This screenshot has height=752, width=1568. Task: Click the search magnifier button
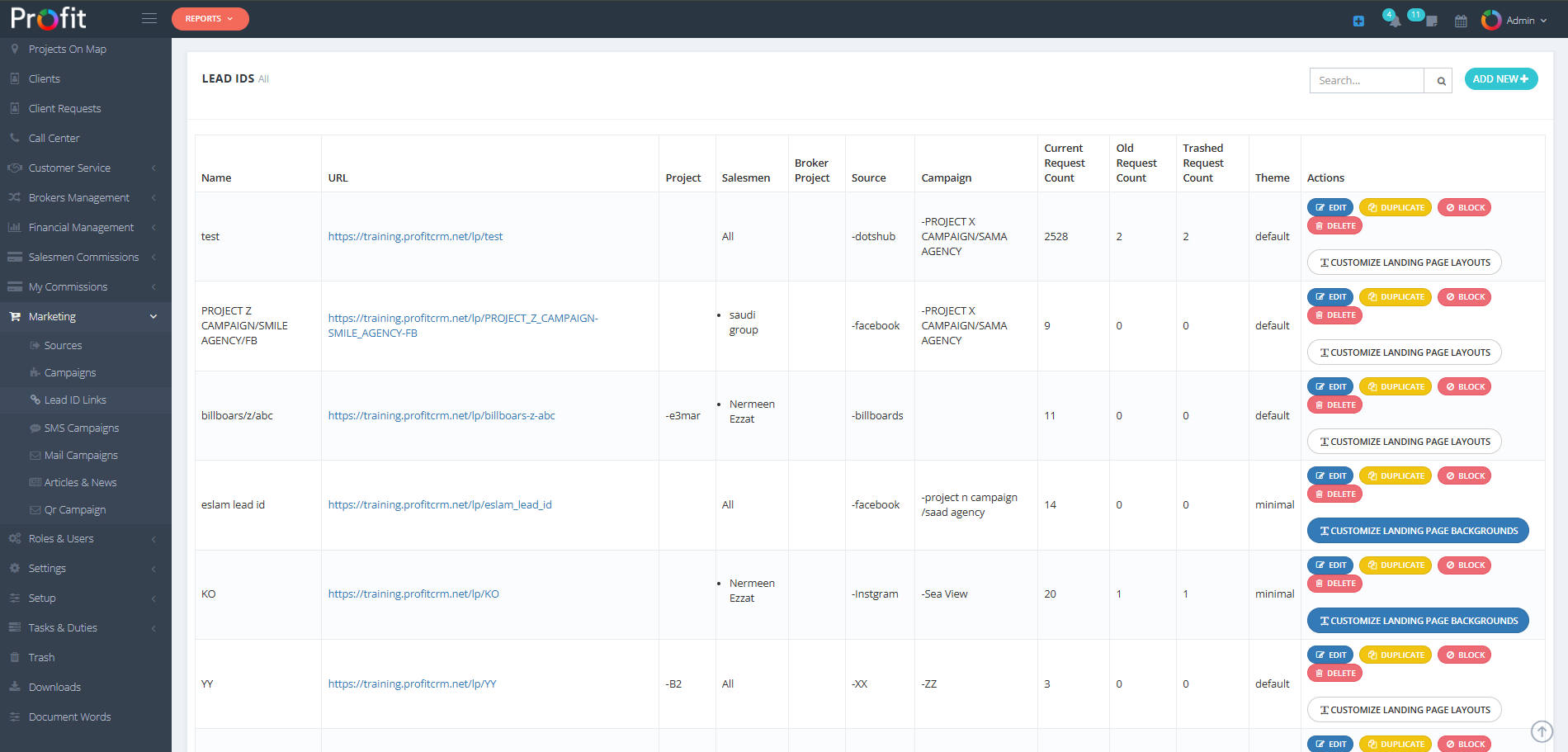click(x=1441, y=81)
